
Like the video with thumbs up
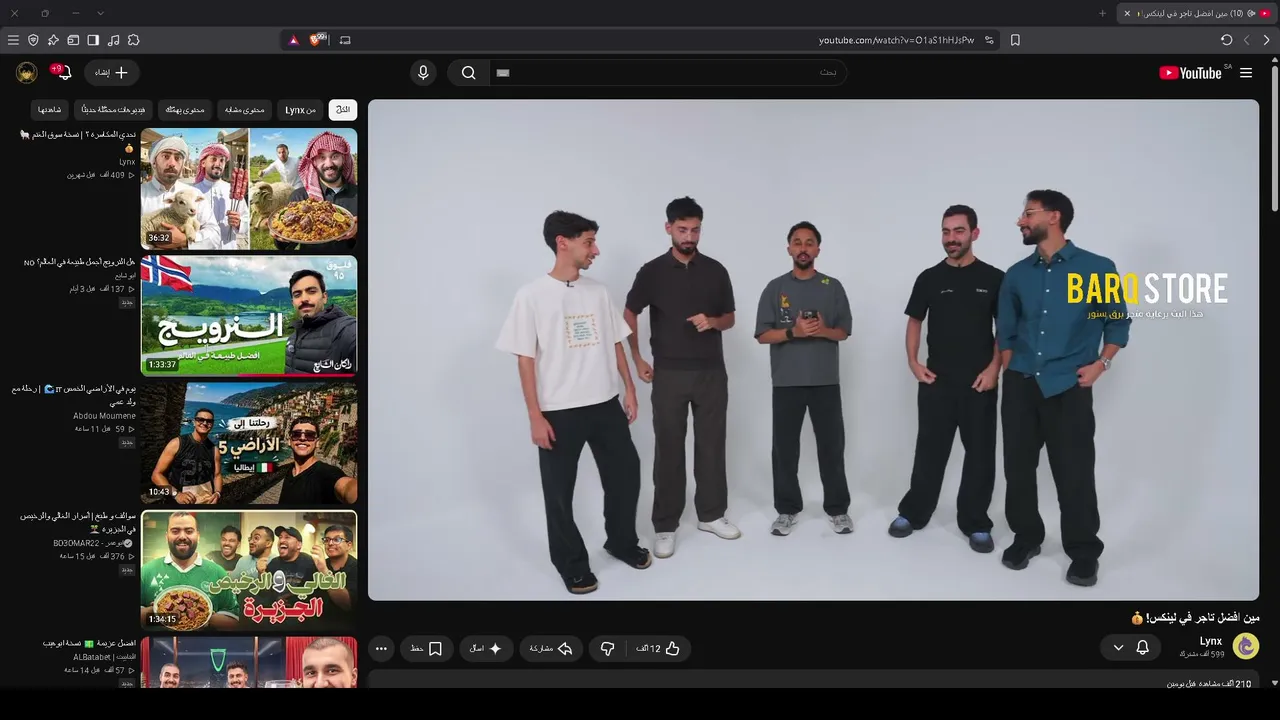coord(658,648)
